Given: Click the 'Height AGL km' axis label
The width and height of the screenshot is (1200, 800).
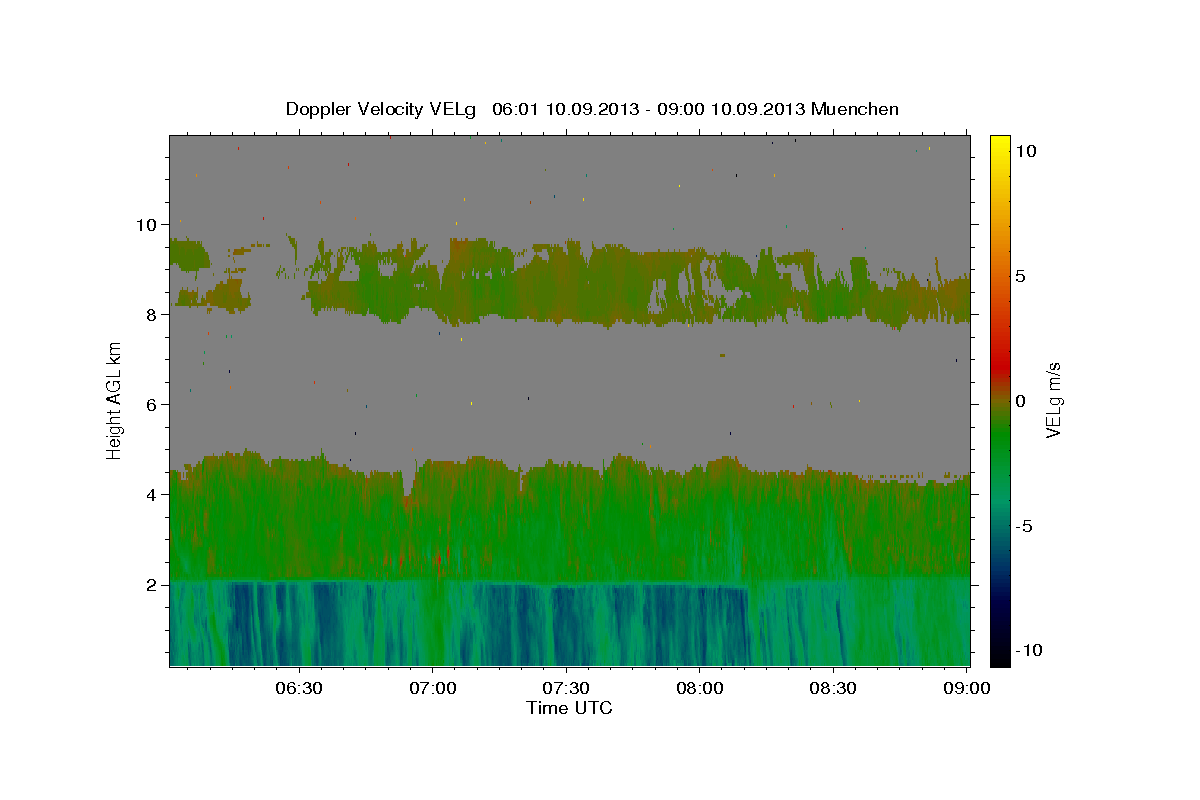Looking at the screenshot, I should coord(114,399).
